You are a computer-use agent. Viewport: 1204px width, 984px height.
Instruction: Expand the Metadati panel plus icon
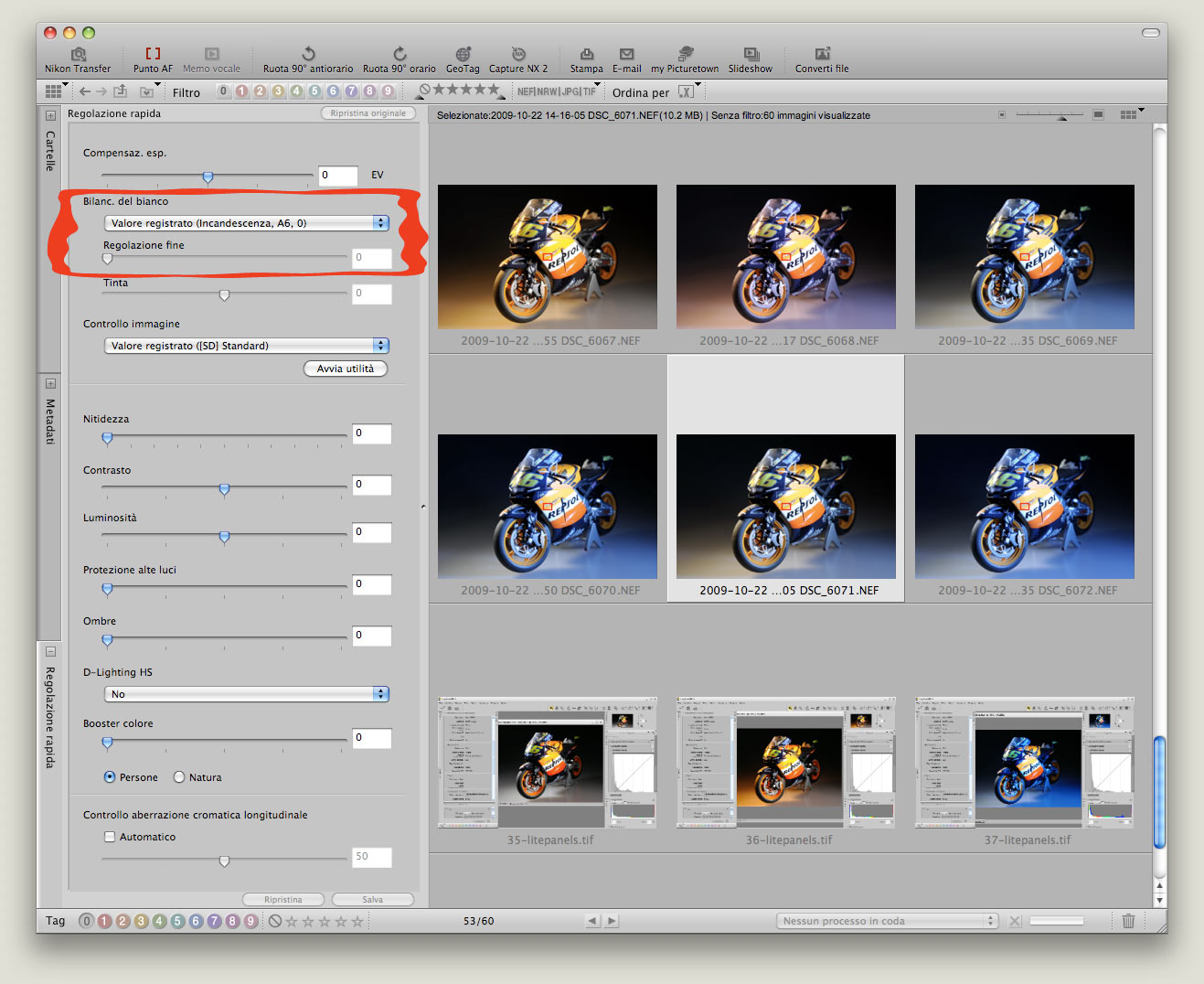click(50, 383)
